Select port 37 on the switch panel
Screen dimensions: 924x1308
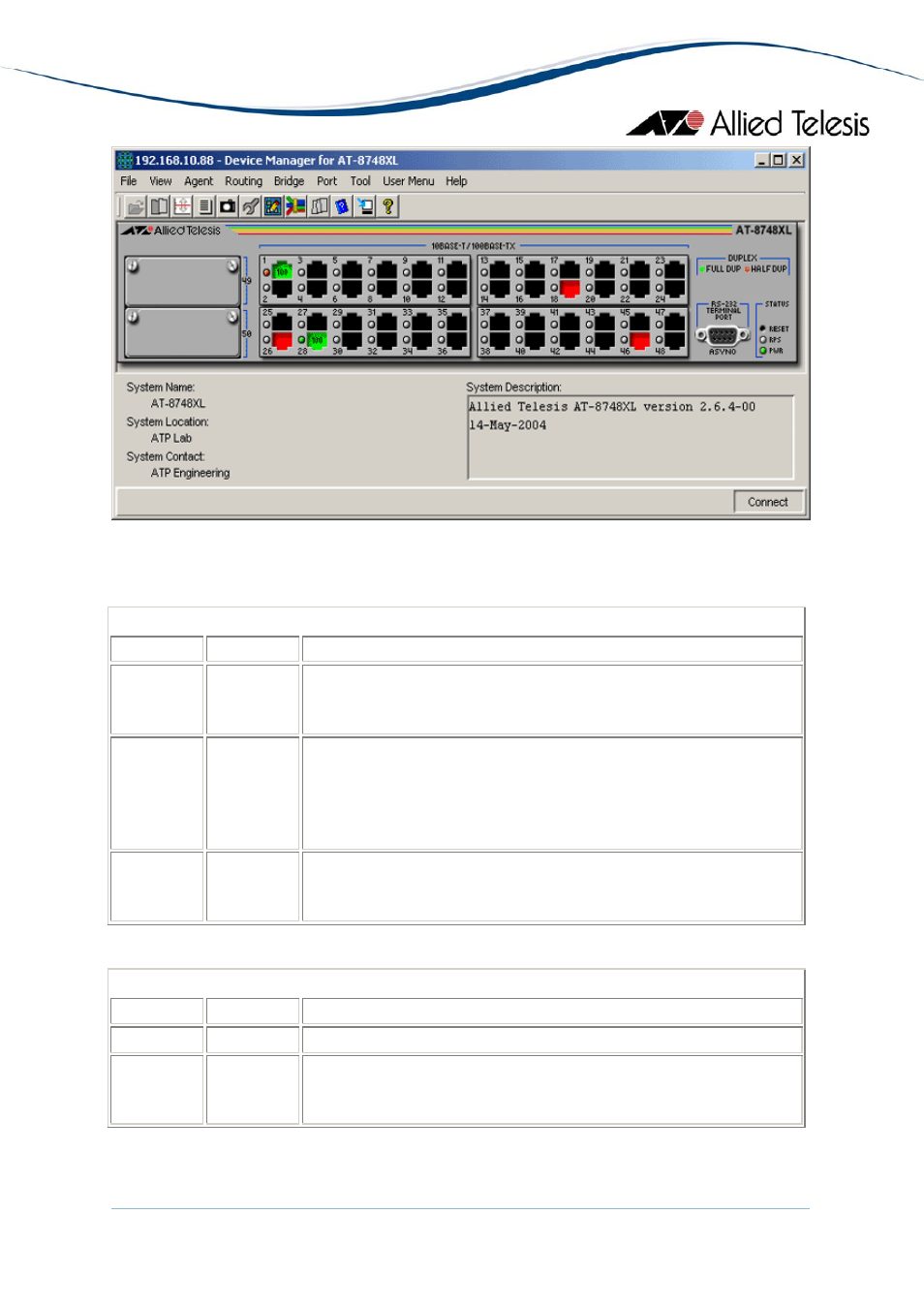tap(500, 323)
